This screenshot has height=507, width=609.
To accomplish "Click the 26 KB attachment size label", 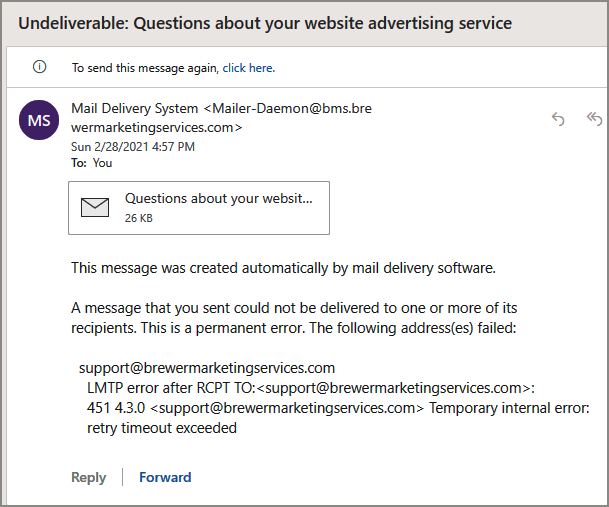I will [x=139, y=218].
